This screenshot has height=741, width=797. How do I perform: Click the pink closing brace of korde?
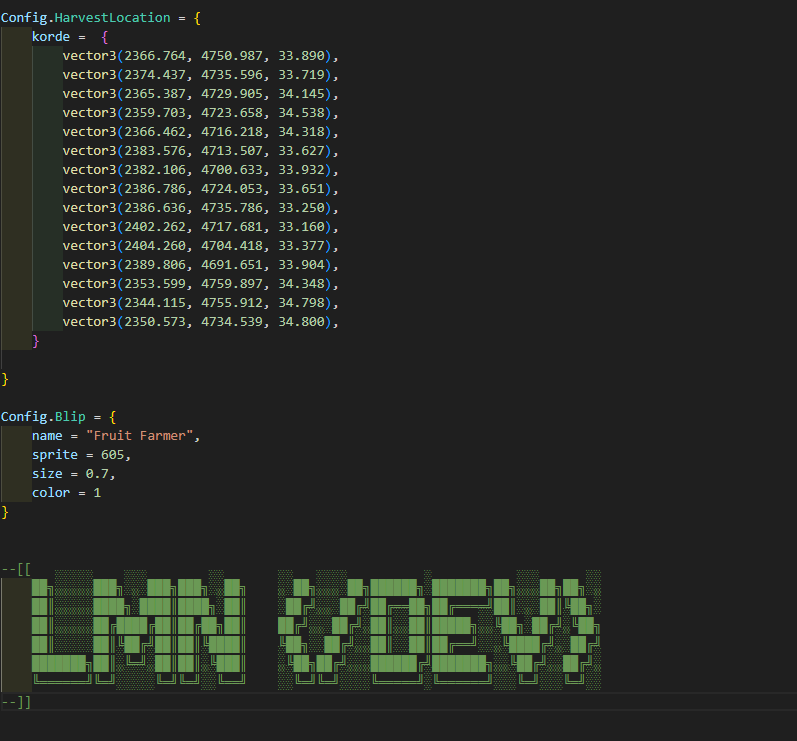click(x=36, y=341)
